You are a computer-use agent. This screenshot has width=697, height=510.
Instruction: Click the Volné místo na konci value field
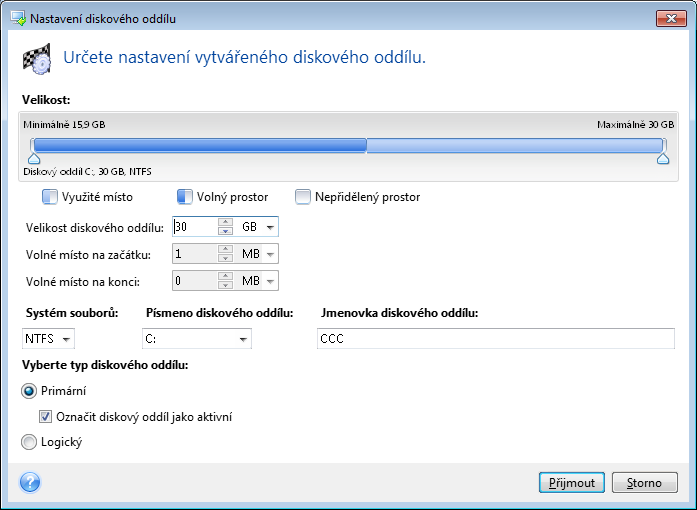click(x=196, y=281)
